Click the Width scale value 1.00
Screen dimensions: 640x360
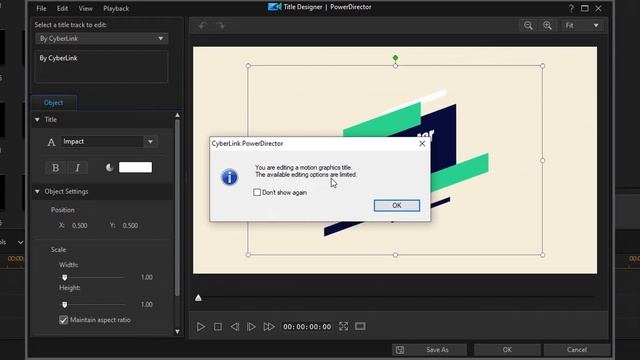click(147, 278)
